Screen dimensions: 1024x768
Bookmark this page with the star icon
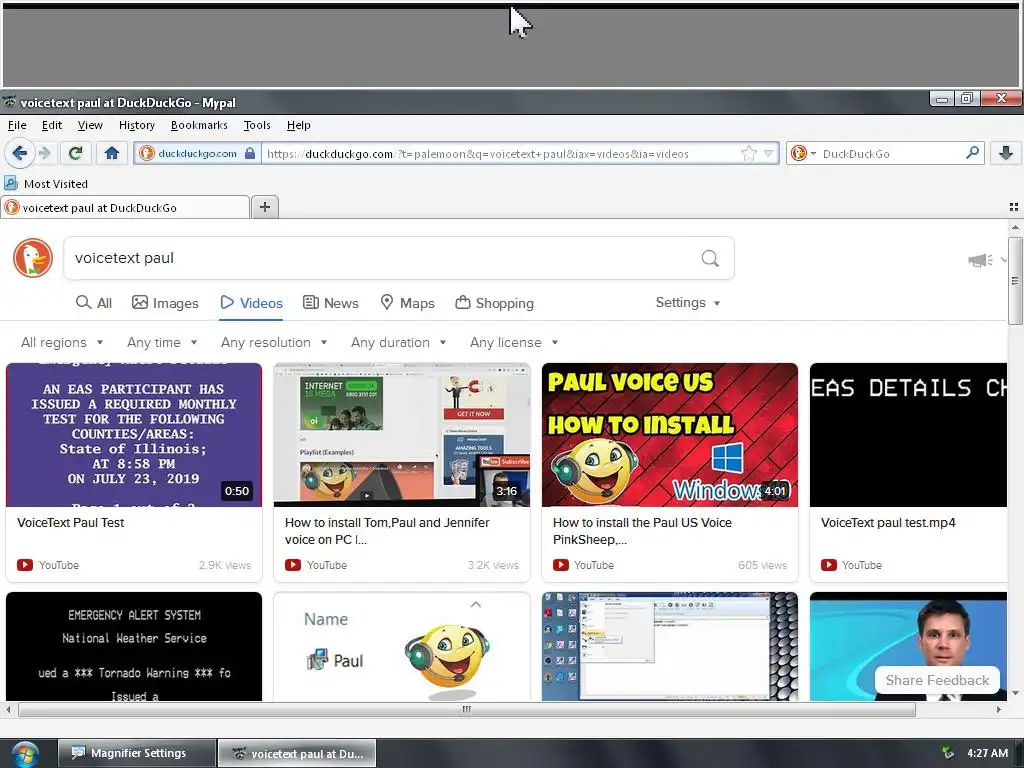[x=748, y=153]
